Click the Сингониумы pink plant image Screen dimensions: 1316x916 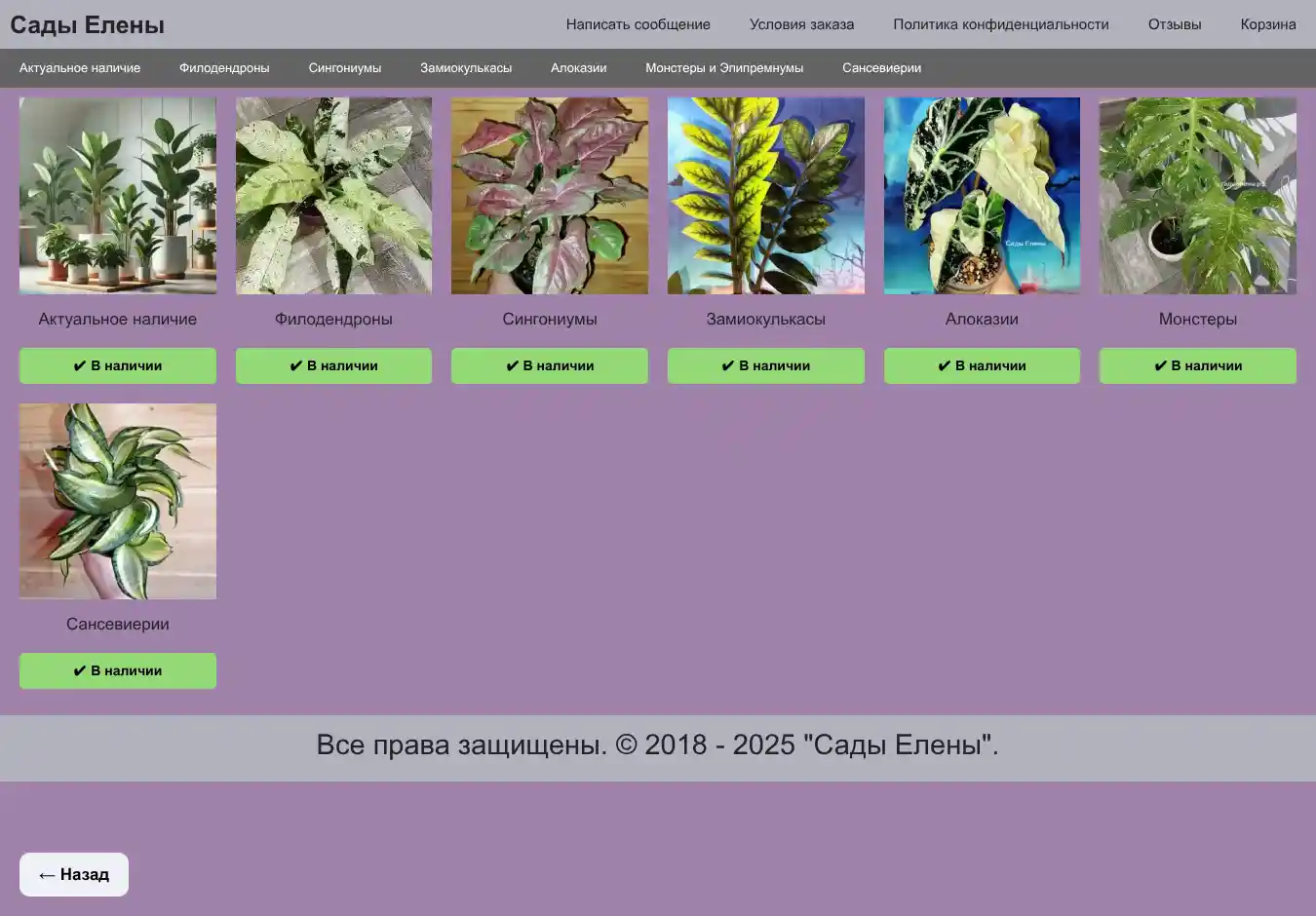click(x=550, y=195)
